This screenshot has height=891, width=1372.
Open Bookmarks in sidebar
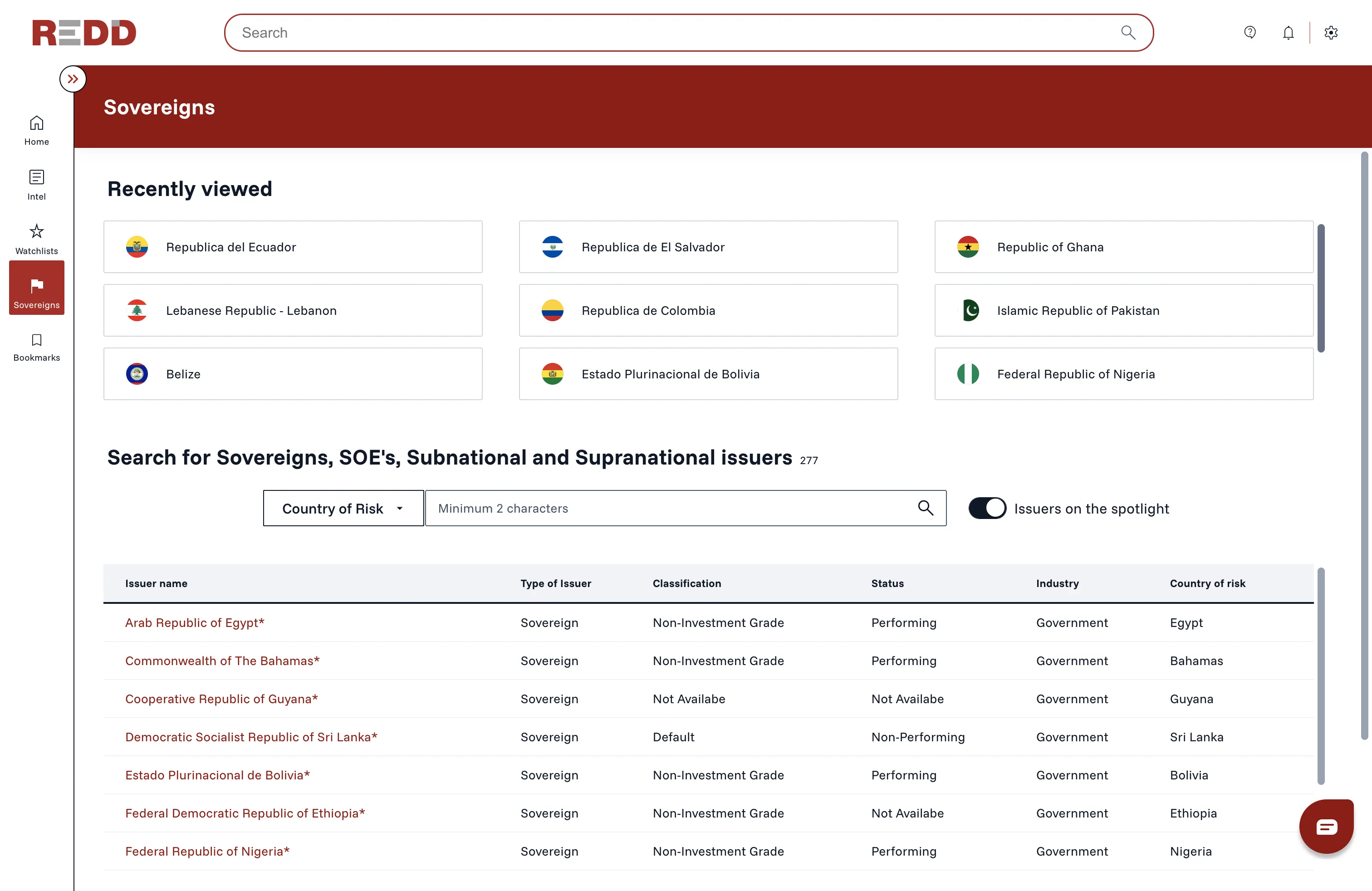[x=36, y=348]
